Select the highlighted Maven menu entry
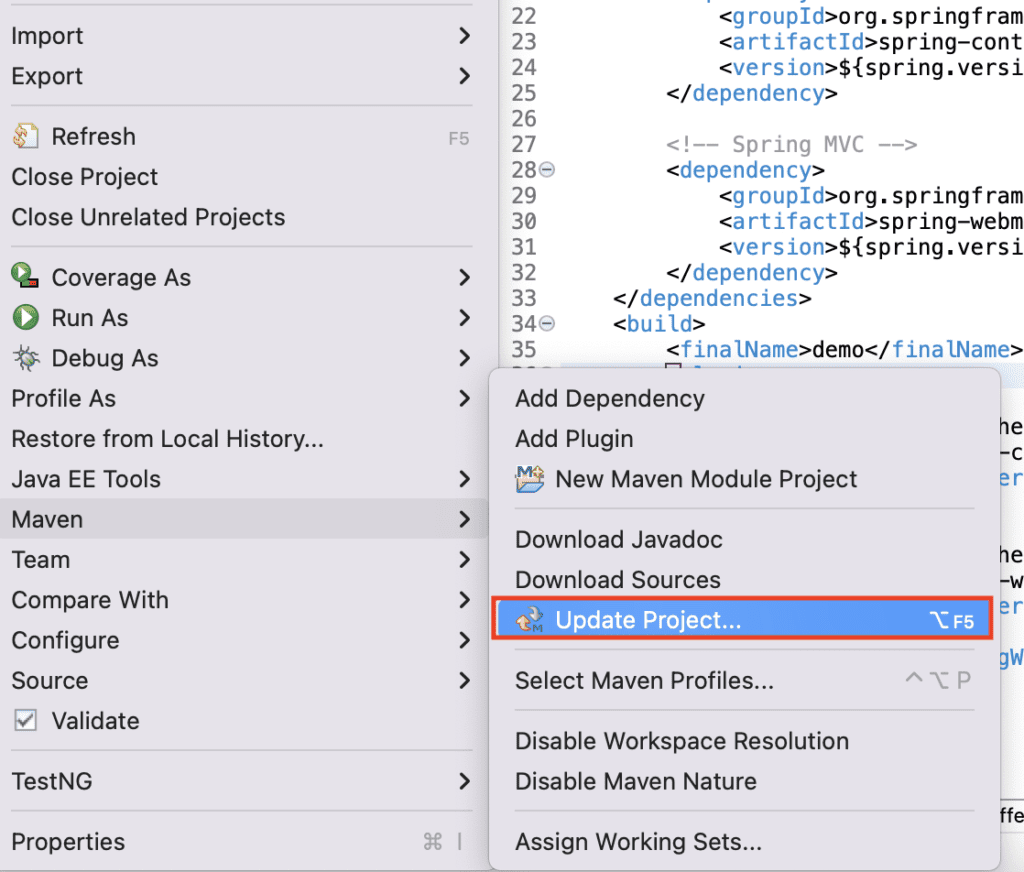The width and height of the screenshot is (1024, 872). (242, 519)
